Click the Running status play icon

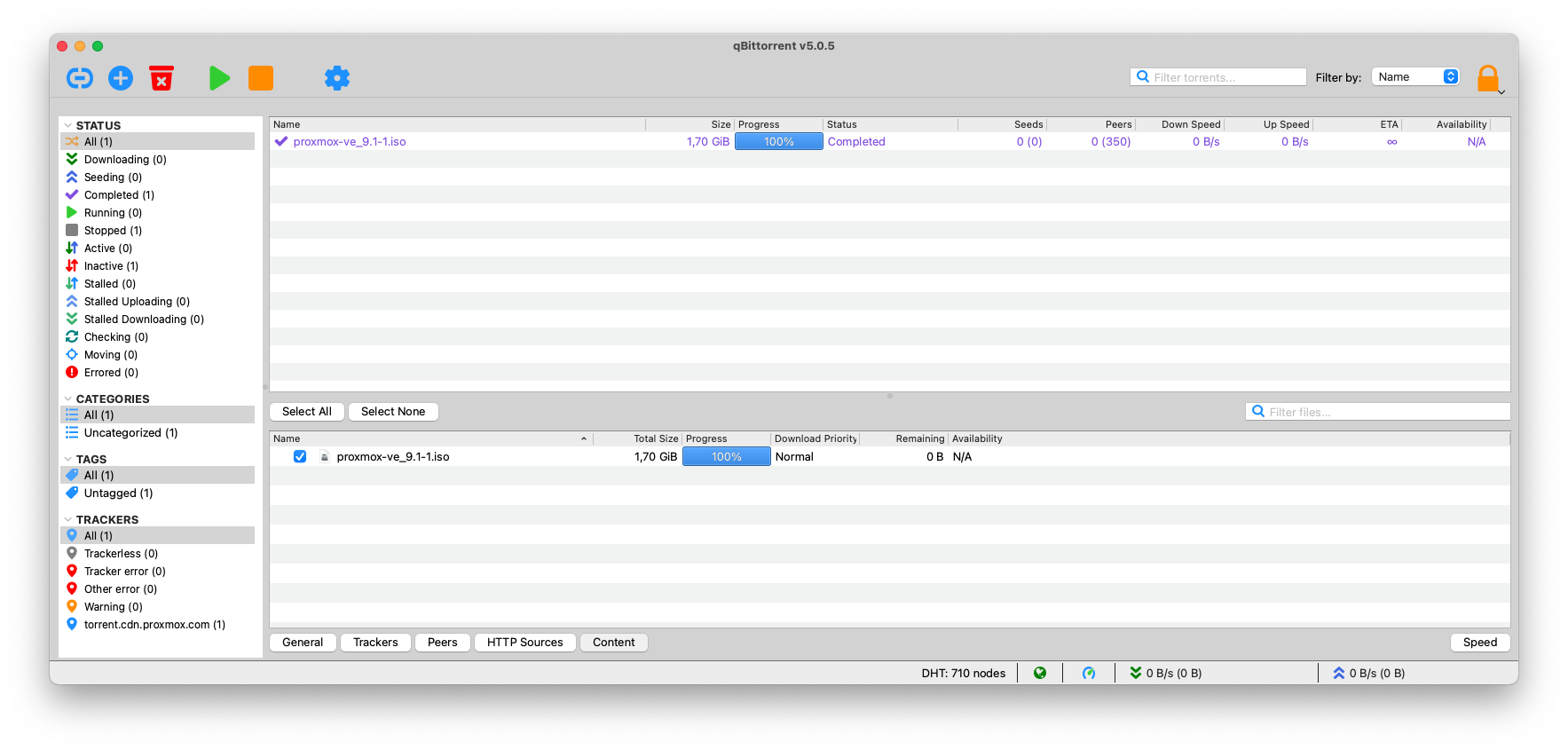(72, 212)
